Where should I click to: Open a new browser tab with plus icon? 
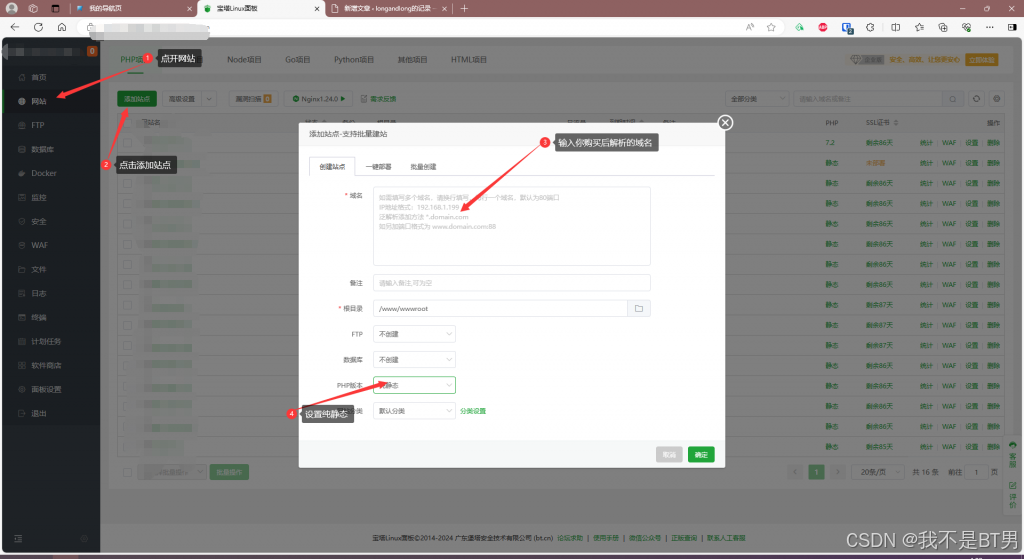tap(464, 8)
